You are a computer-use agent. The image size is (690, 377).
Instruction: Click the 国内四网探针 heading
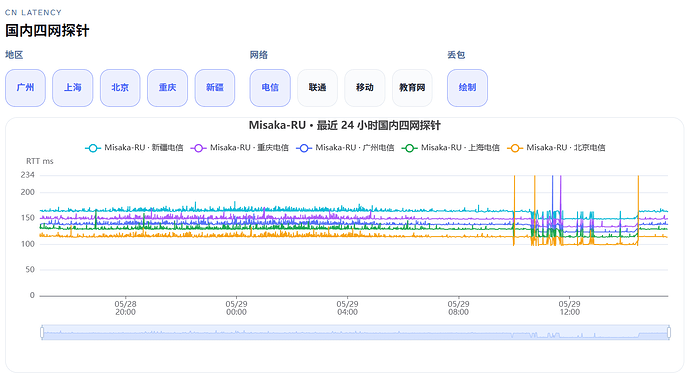click(47, 30)
